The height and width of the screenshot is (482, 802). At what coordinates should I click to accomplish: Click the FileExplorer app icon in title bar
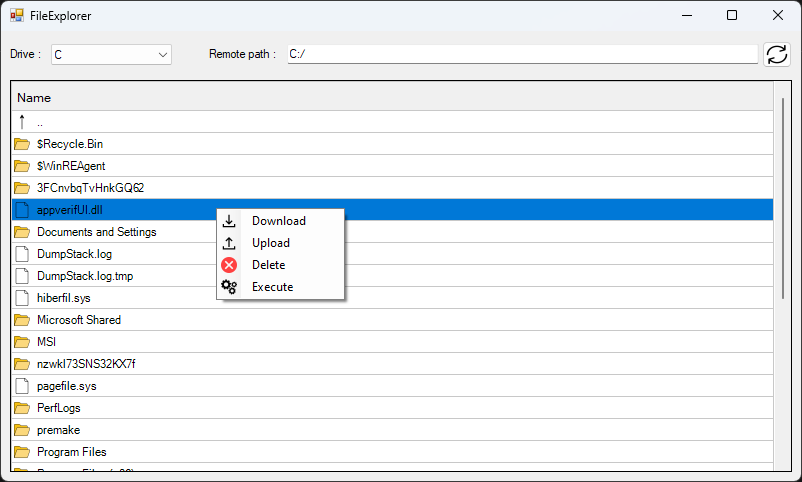point(17,15)
